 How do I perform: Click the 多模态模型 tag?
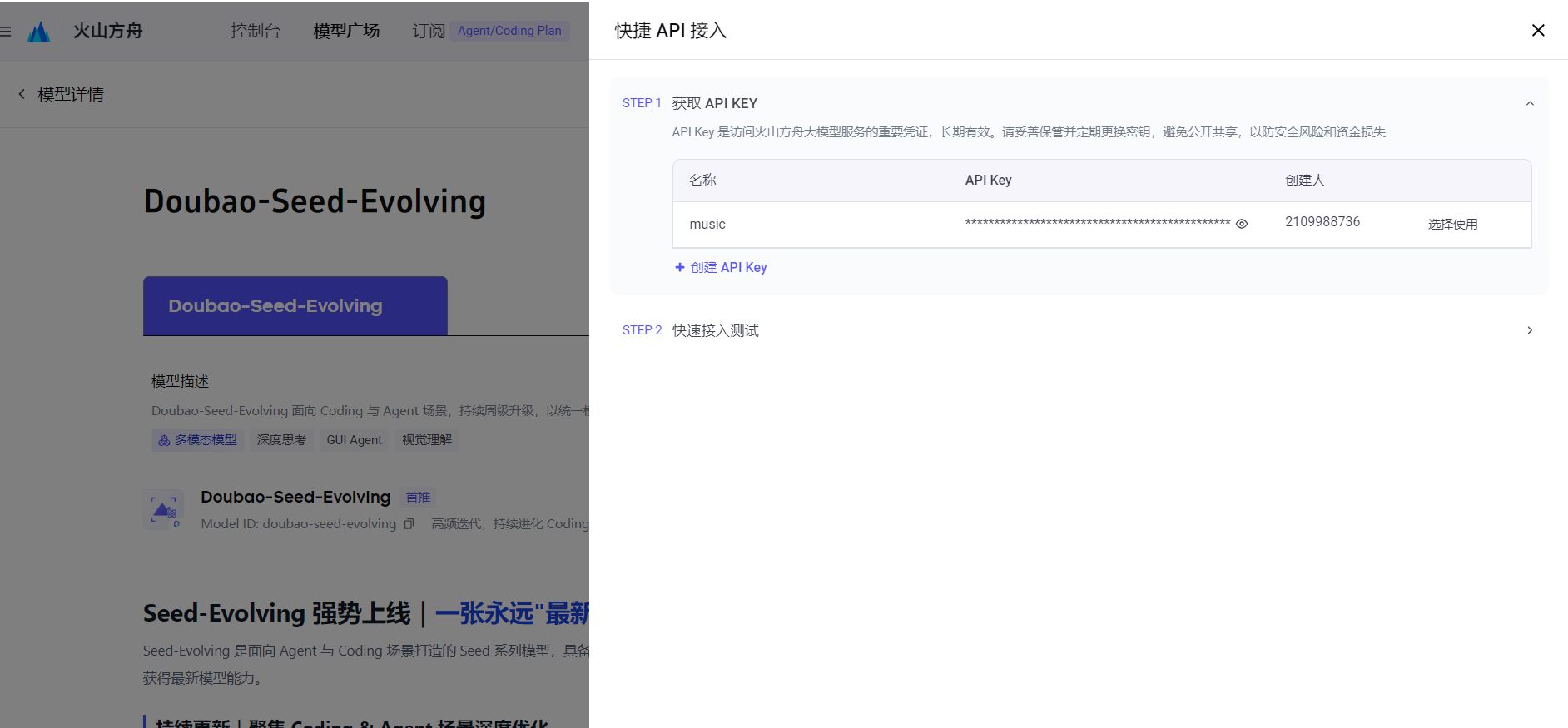(197, 440)
